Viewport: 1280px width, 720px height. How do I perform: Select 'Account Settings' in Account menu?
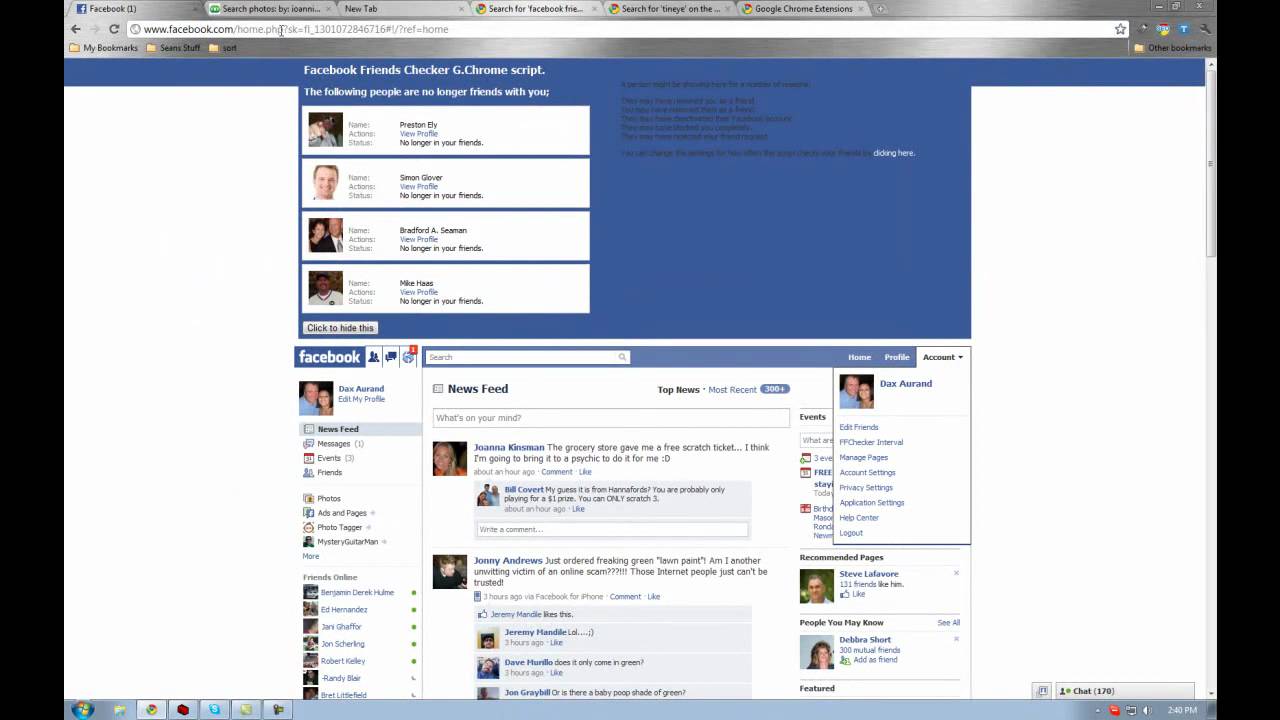867,473
